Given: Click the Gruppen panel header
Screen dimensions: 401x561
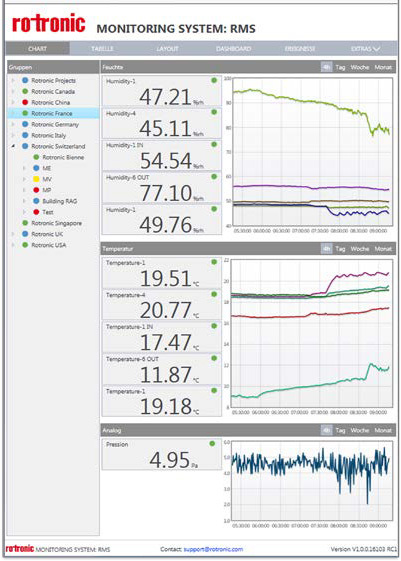Looking at the screenshot, I should (x=53, y=67).
